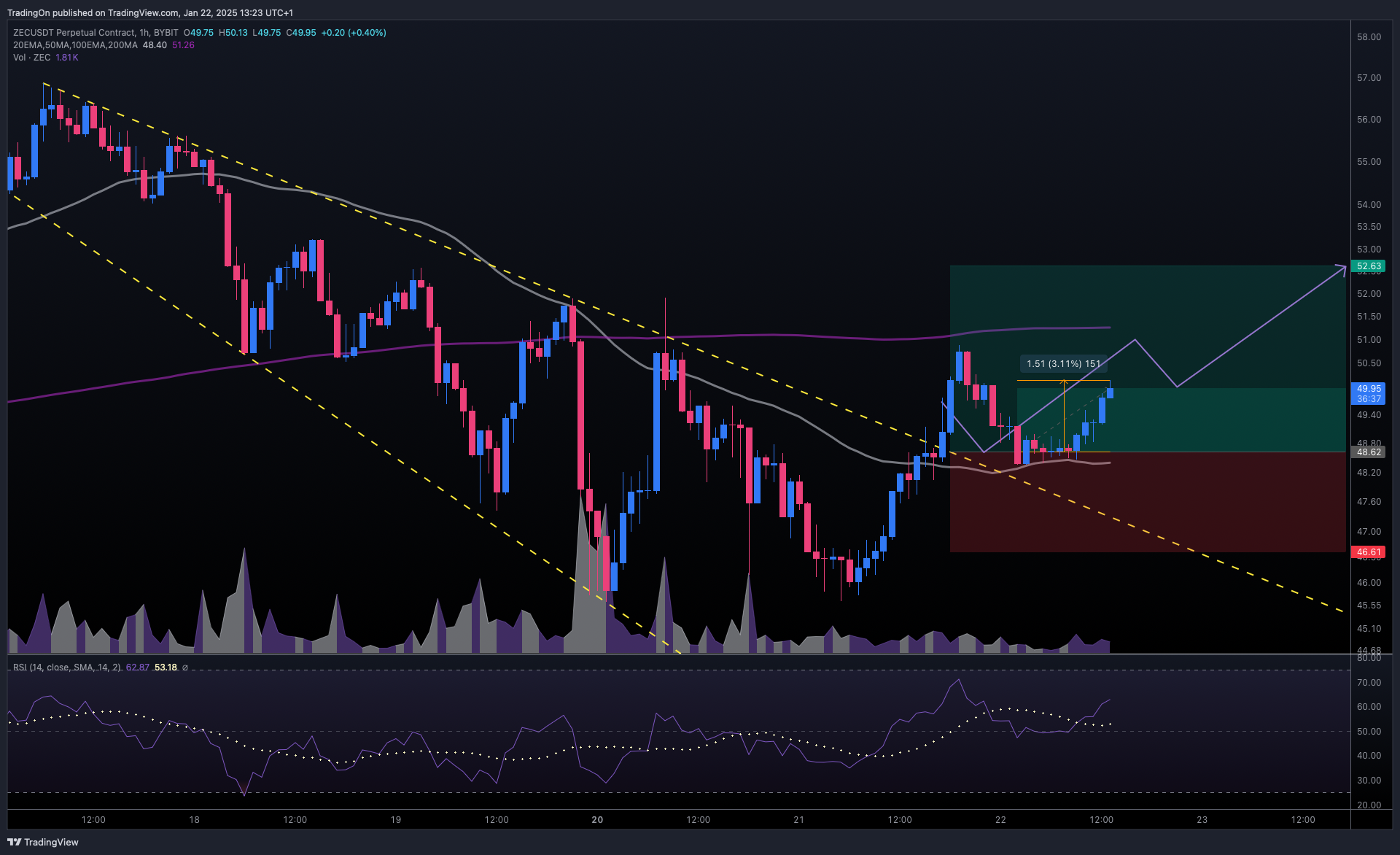The height and width of the screenshot is (855, 1400).
Task: Click the RSI value 62.87
Action: click(x=138, y=668)
